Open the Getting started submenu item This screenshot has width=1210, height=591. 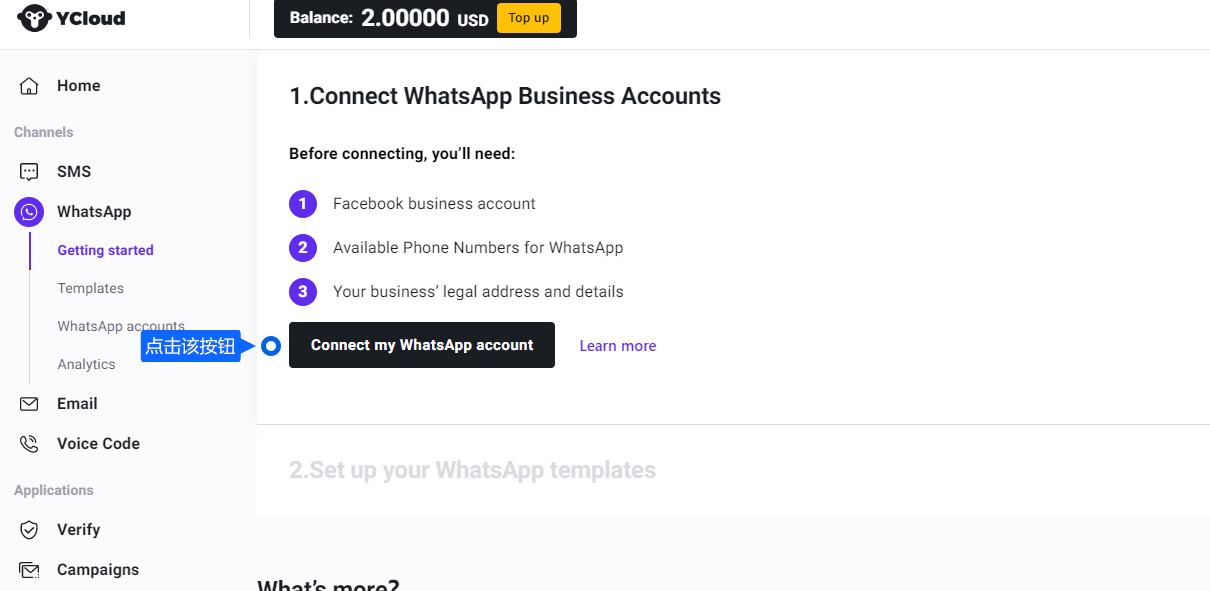(x=105, y=250)
